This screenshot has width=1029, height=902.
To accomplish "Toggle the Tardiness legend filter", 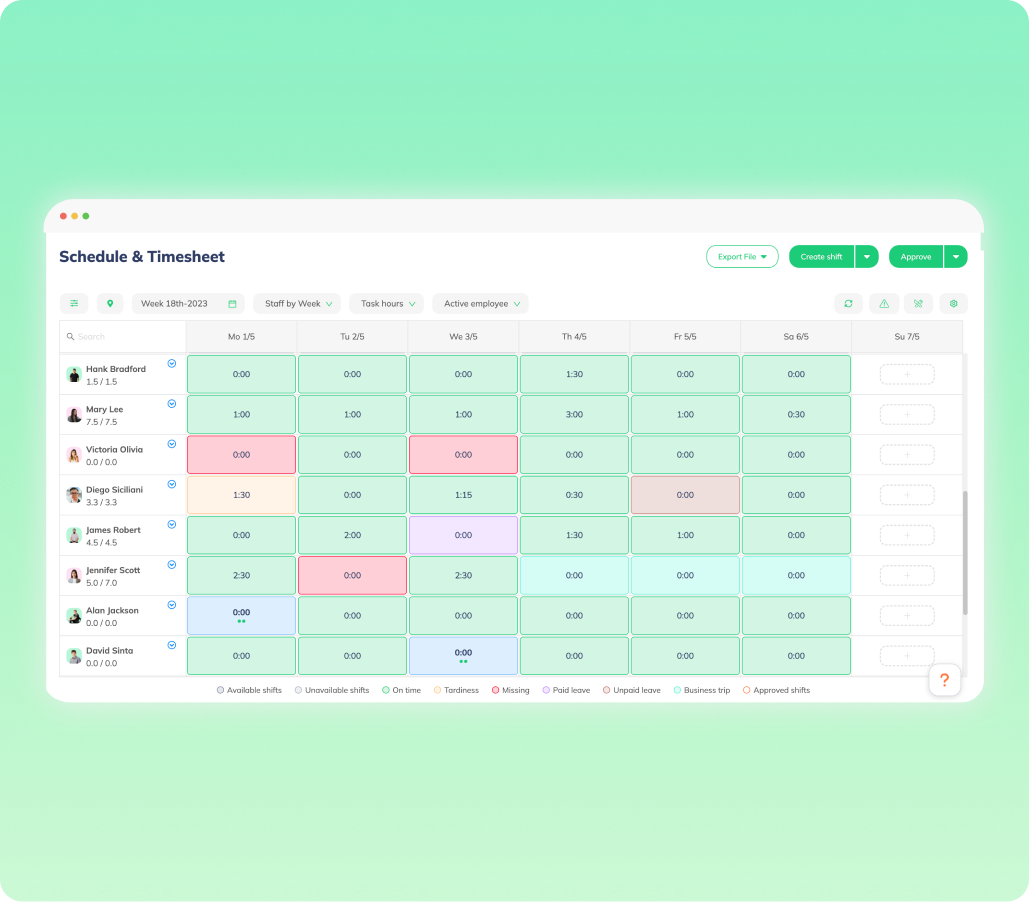I will coord(457,690).
